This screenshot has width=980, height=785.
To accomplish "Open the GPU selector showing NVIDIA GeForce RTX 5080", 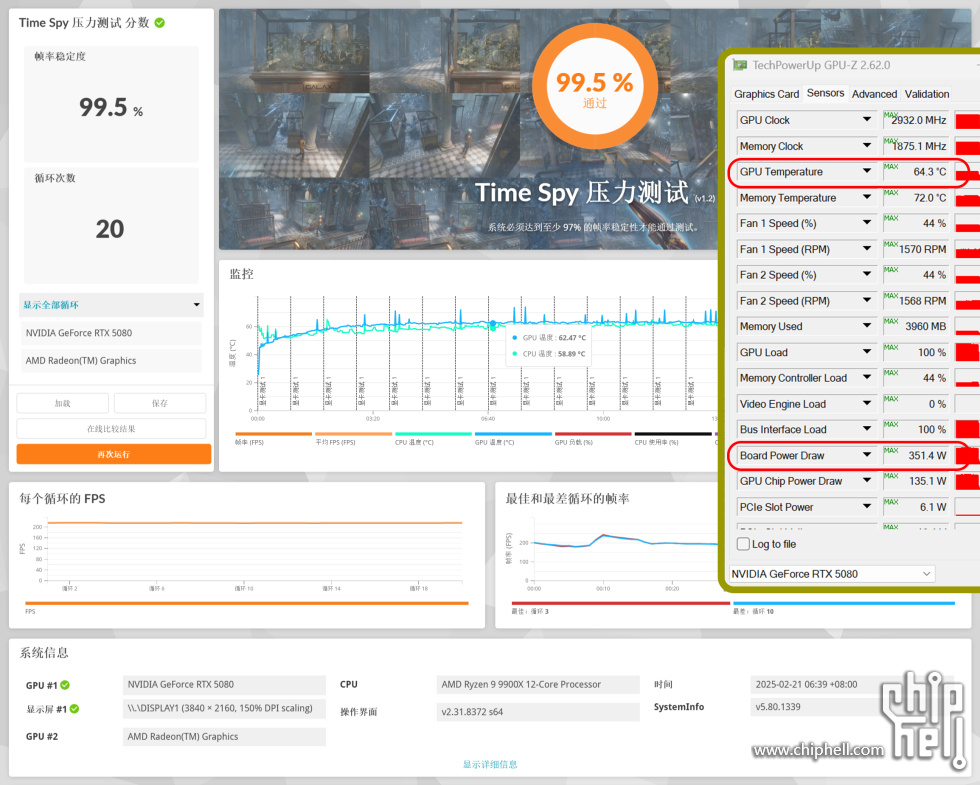I will tap(832, 574).
